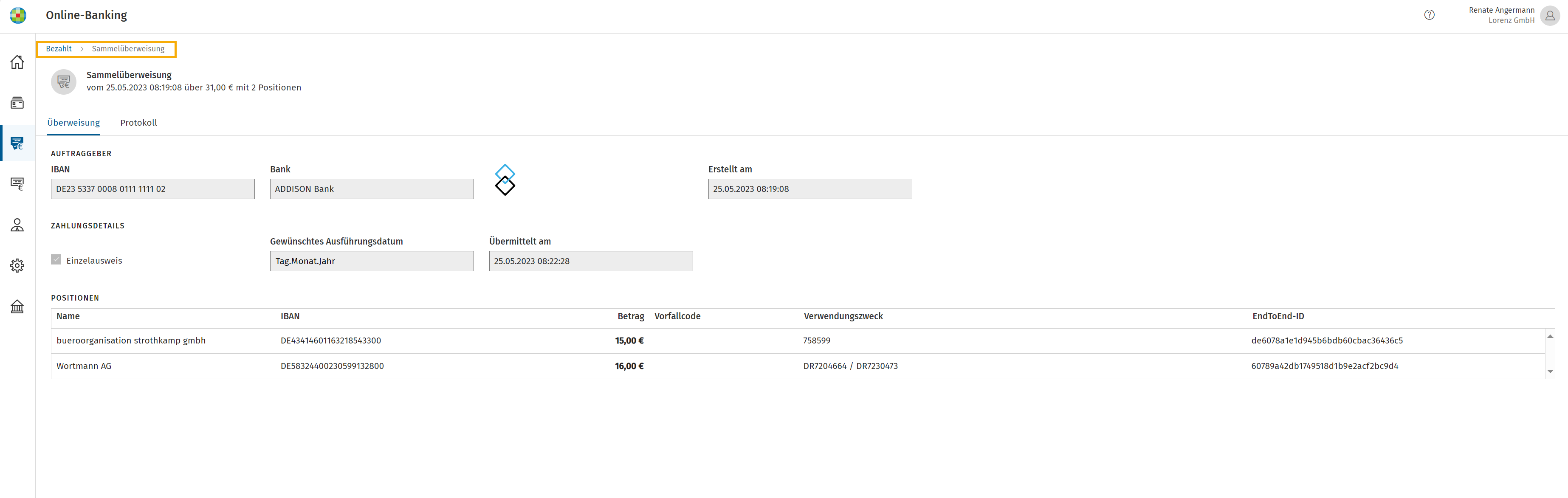Click the positions list scroll down arrow

(x=1550, y=371)
